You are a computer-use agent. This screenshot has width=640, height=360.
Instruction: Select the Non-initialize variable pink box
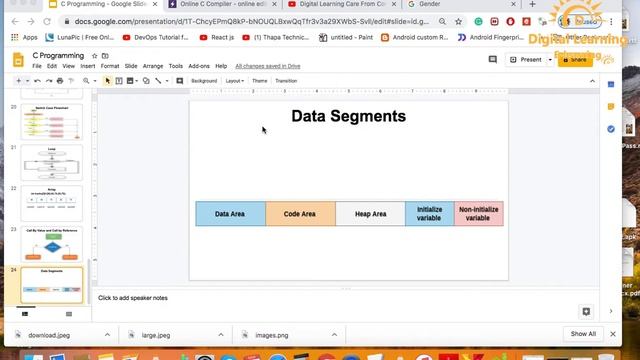(479, 213)
